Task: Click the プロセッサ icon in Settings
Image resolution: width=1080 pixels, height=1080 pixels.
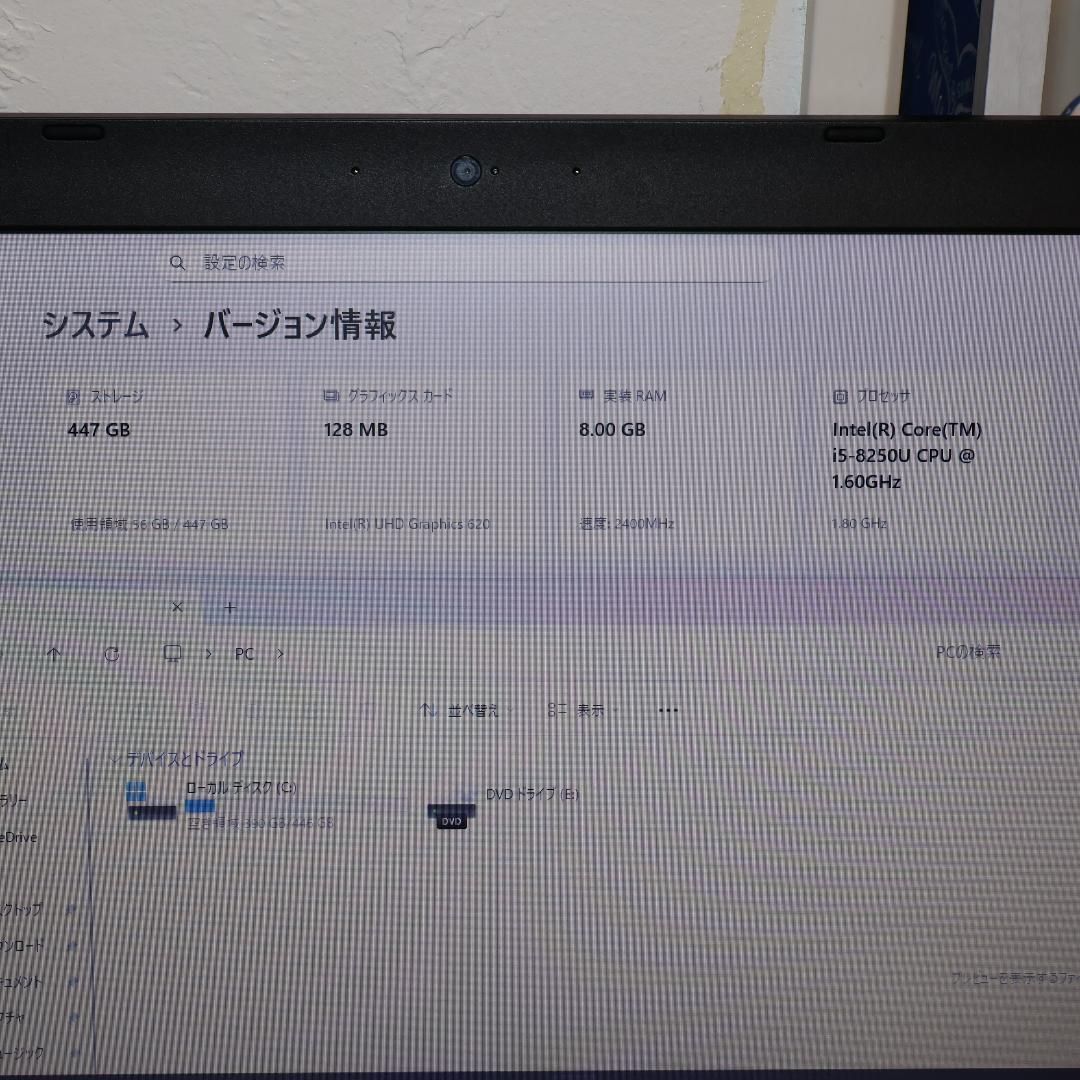Action: pos(838,396)
